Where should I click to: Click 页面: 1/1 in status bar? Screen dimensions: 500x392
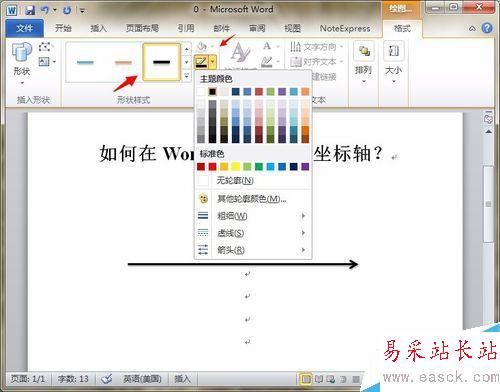[x=28, y=379]
